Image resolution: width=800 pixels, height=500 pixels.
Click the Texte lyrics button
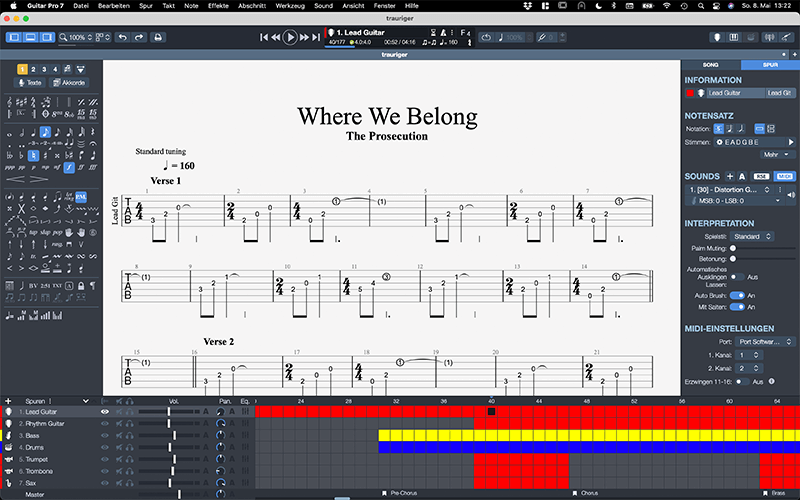point(30,83)
